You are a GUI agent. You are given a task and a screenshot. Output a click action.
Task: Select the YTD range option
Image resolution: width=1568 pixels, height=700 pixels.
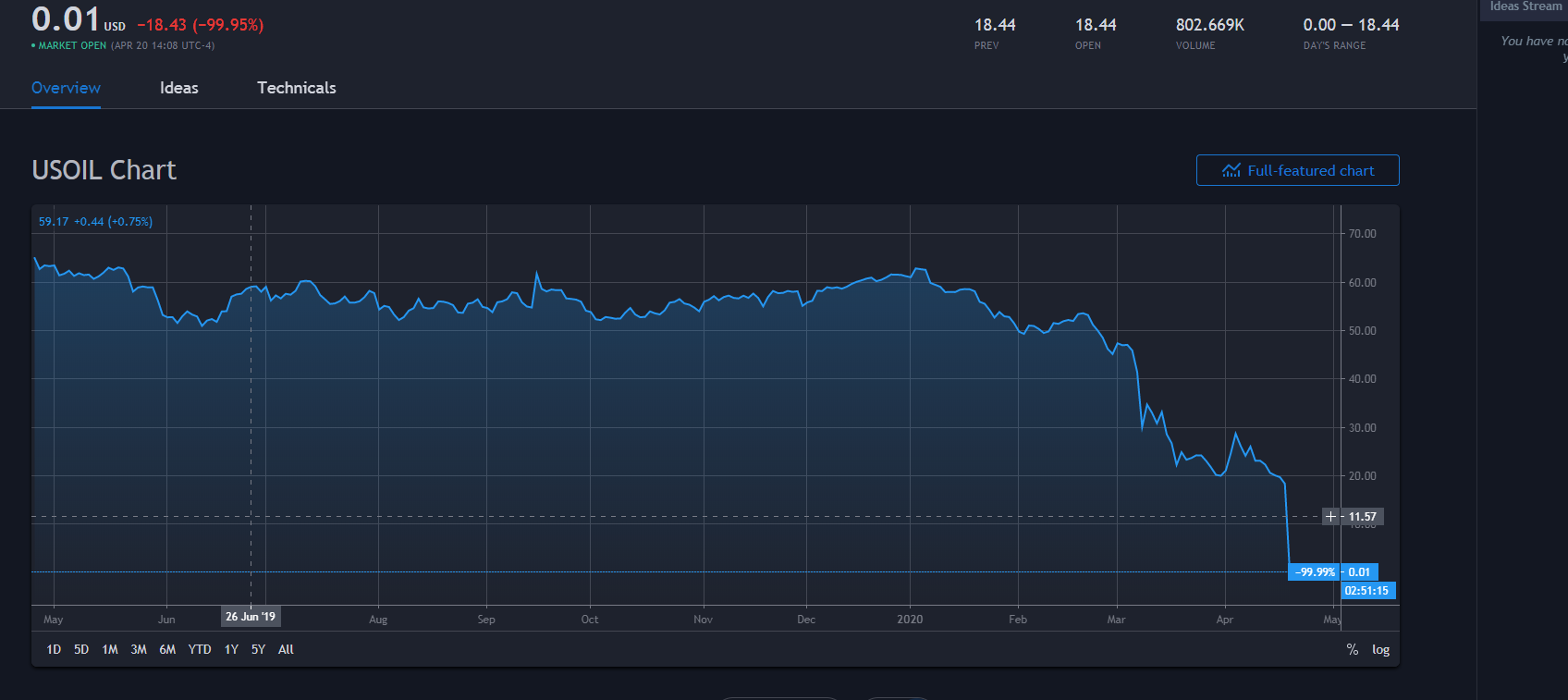200,650
